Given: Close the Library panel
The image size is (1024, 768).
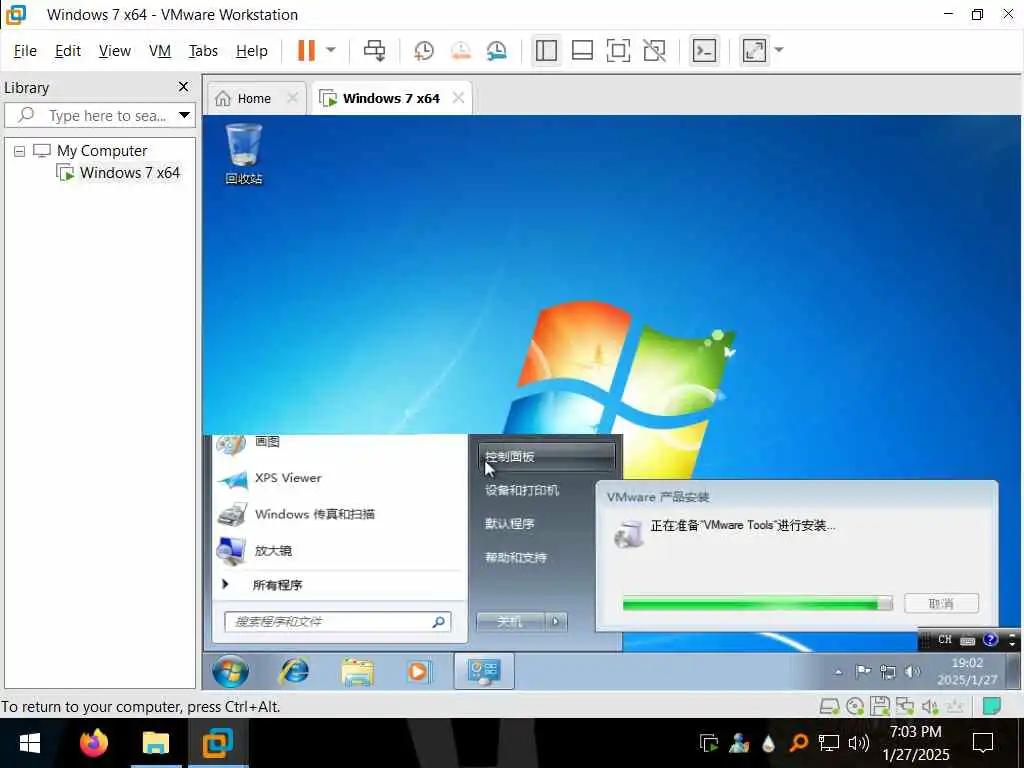Looking at the screenshot, I should pos(184,87).
